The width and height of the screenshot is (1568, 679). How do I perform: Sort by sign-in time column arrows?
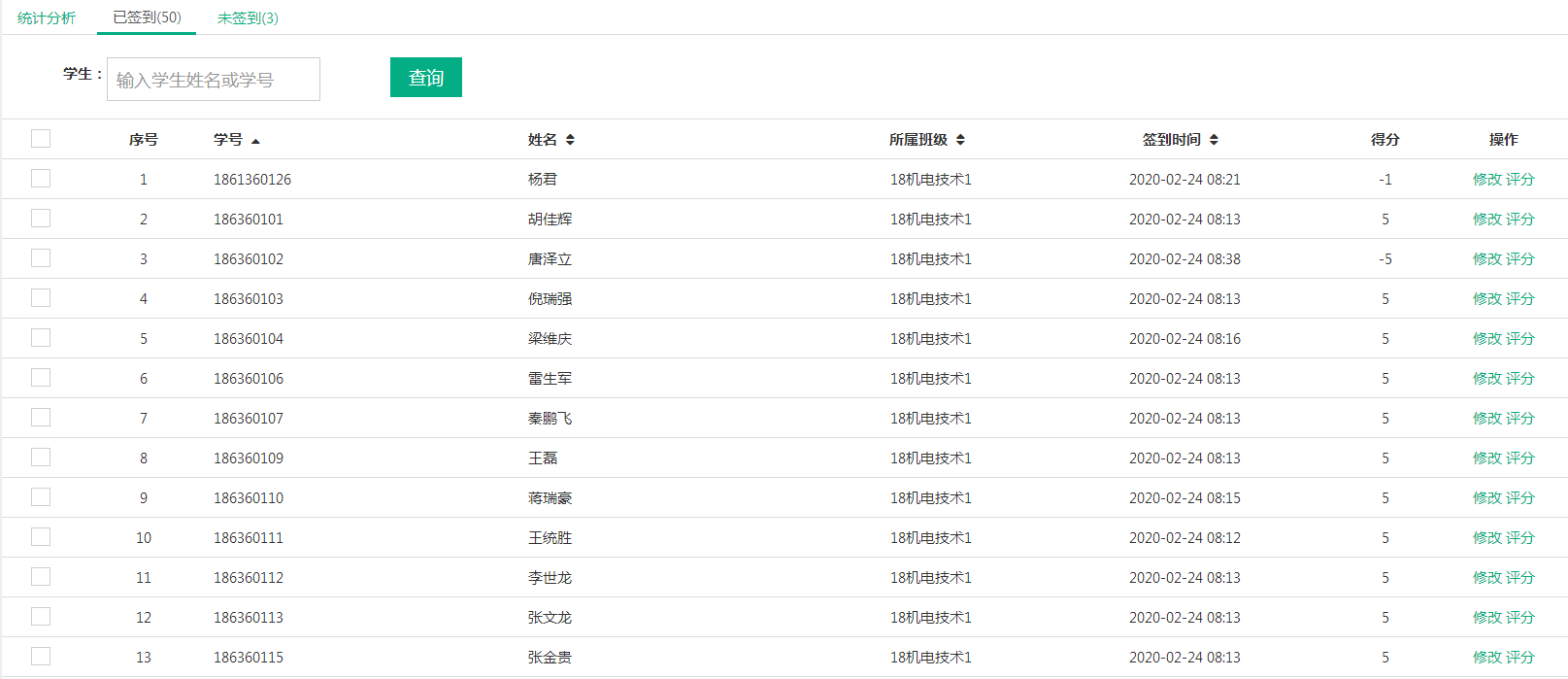(x=1214, y=140)
